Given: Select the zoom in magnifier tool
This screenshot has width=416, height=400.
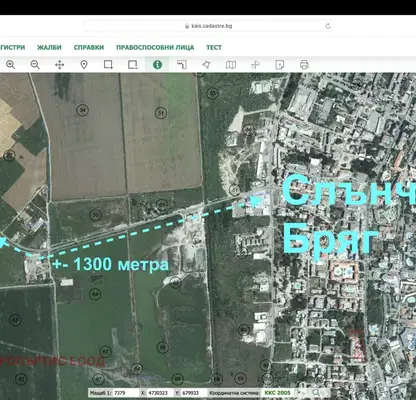Looking at the screenshot, I should pos(10,64).
